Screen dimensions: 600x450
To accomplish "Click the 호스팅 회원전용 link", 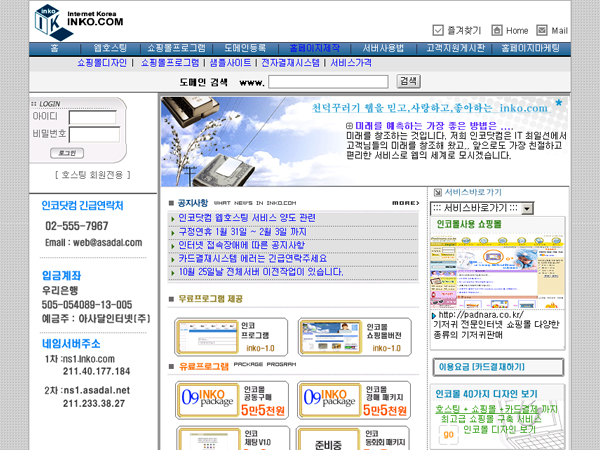I will pyautogui.click(x=93, y=175).
